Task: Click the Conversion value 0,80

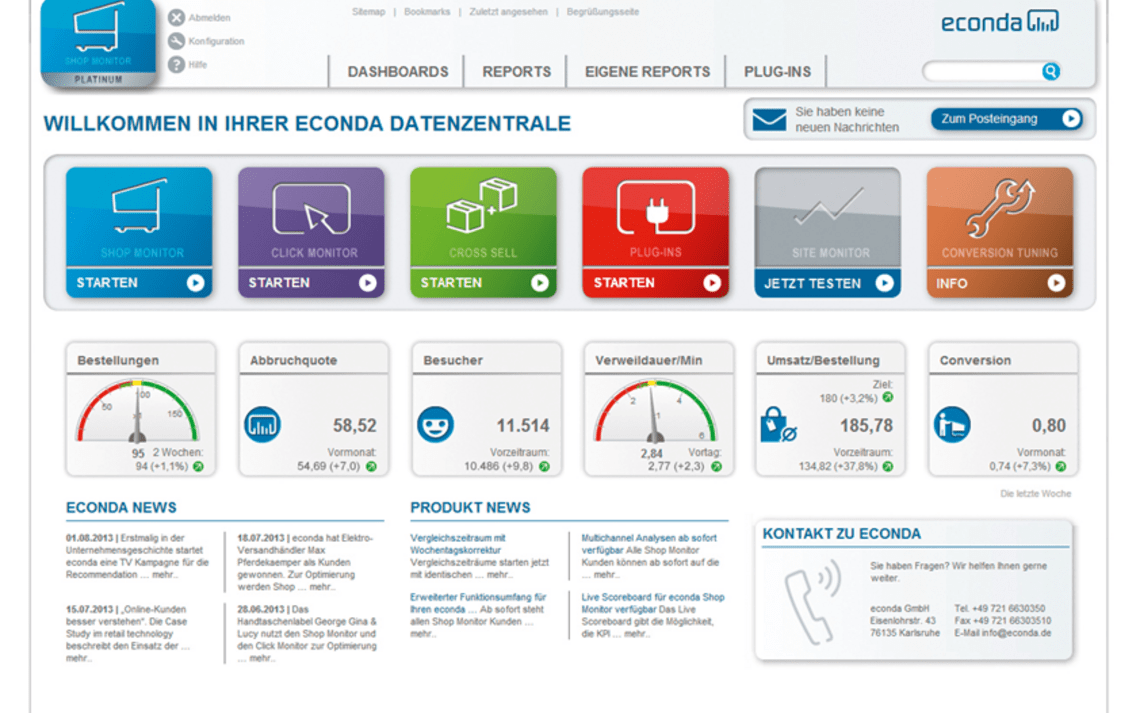Action: click(x=1049, y=426)
